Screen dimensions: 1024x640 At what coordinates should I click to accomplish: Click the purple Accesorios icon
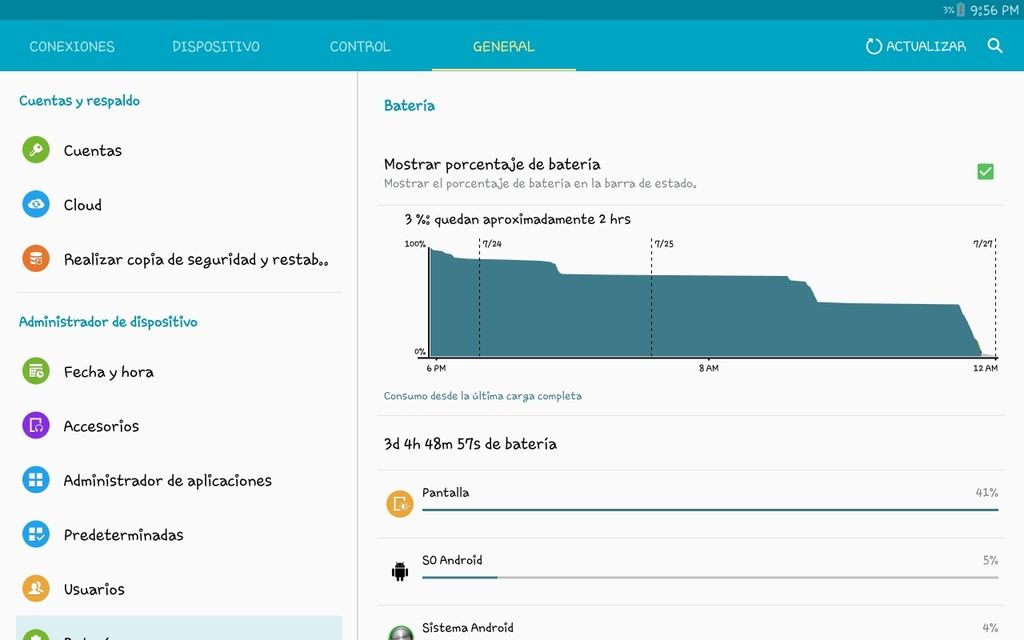(36, 425)
